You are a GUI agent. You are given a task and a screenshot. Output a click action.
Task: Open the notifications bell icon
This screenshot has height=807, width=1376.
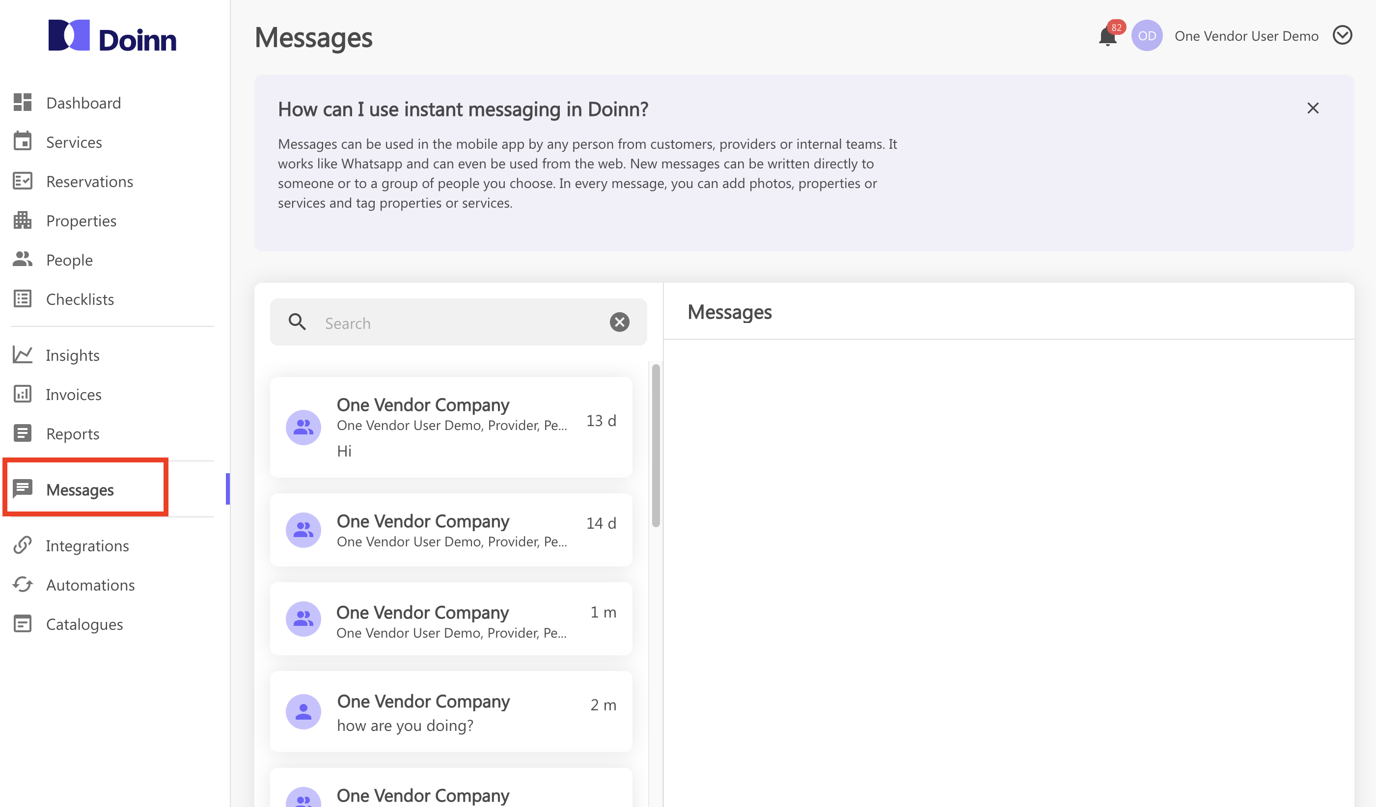[1107, 37]
